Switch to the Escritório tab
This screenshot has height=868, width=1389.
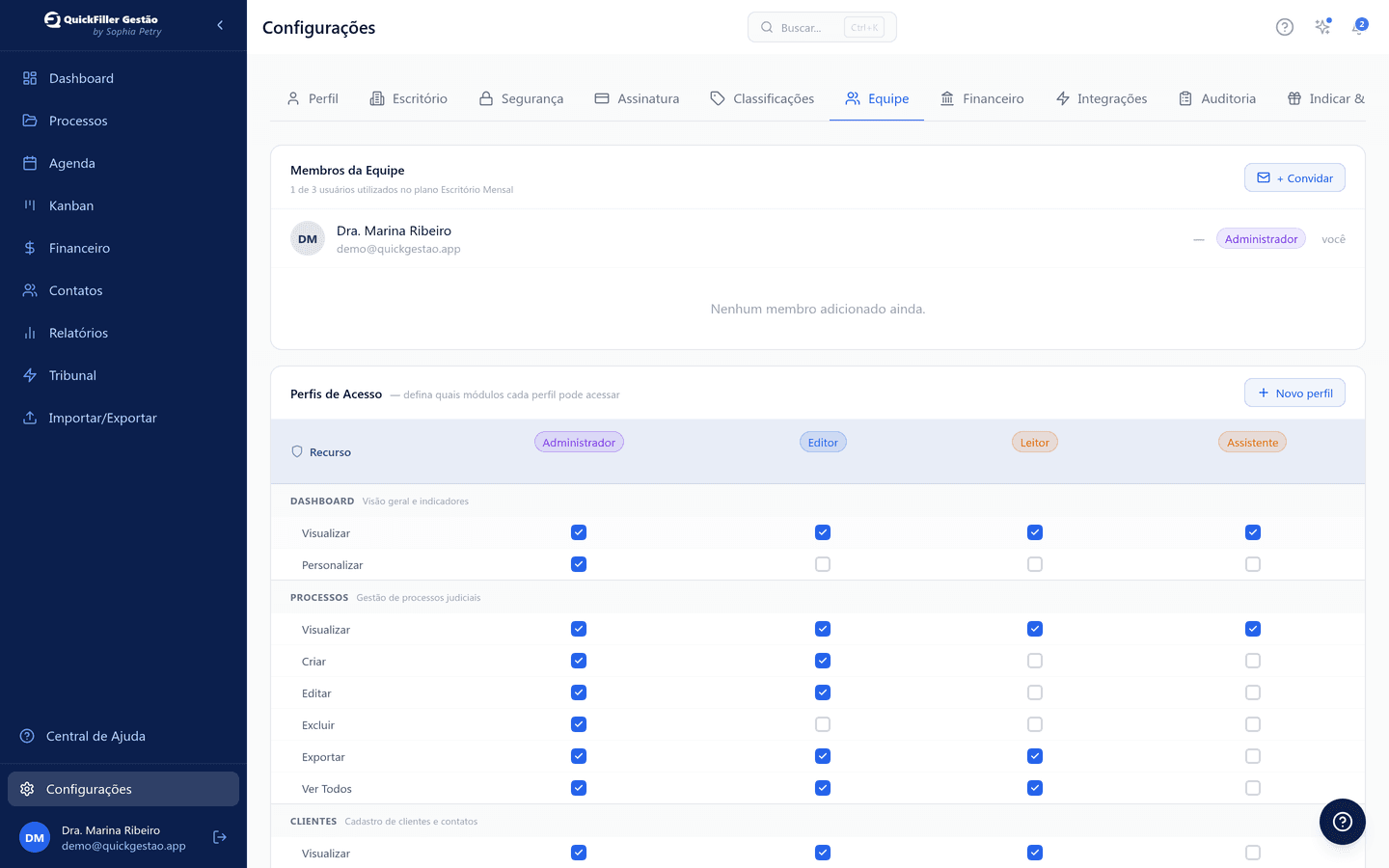(x=409, y=98)
